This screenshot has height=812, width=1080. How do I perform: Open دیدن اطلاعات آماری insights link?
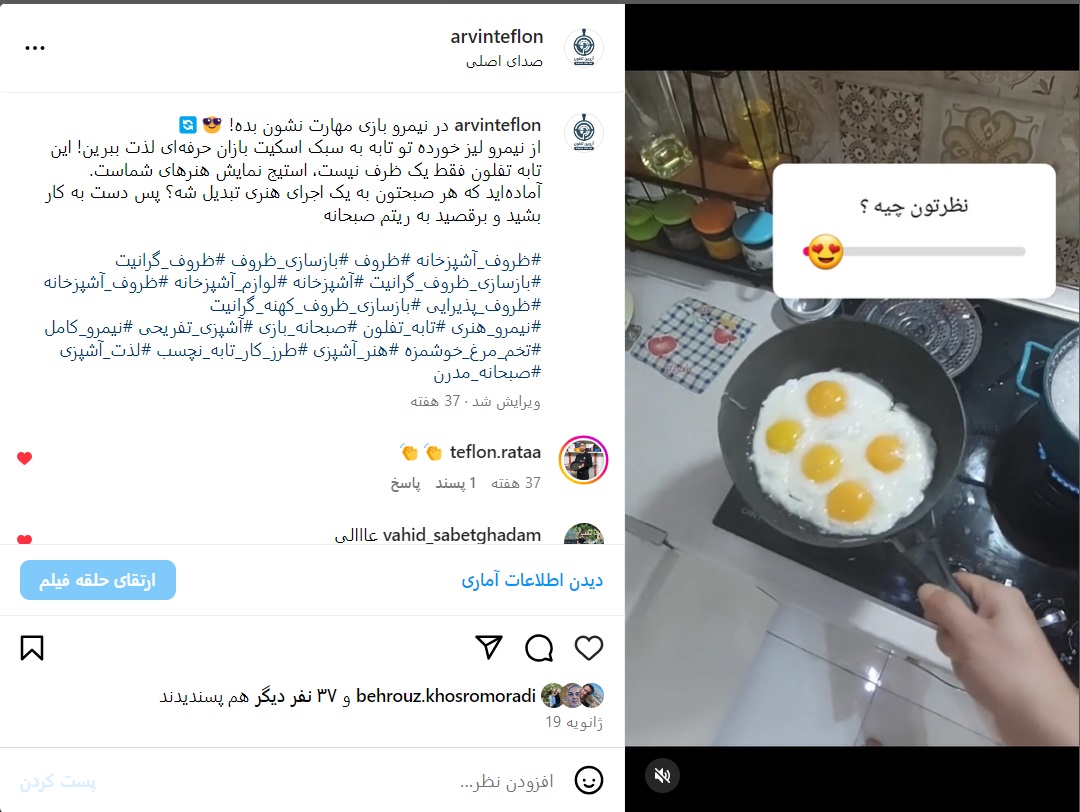(x=532, y=580)
